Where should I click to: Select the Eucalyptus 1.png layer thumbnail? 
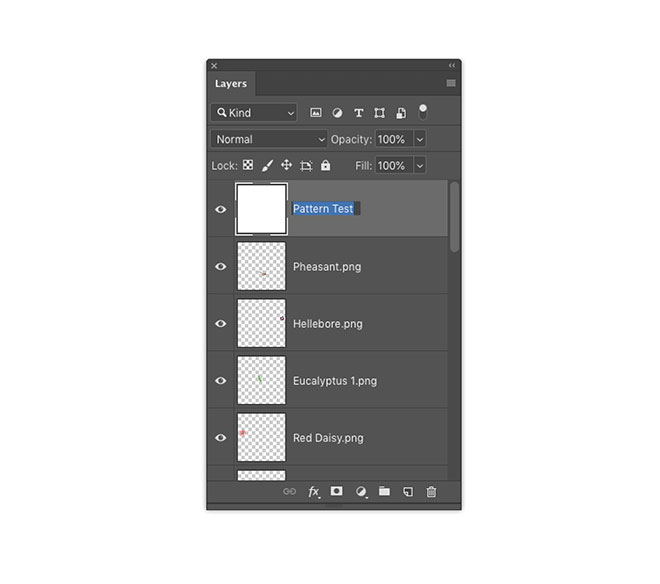pyautogui.click(x=261, y=380)
